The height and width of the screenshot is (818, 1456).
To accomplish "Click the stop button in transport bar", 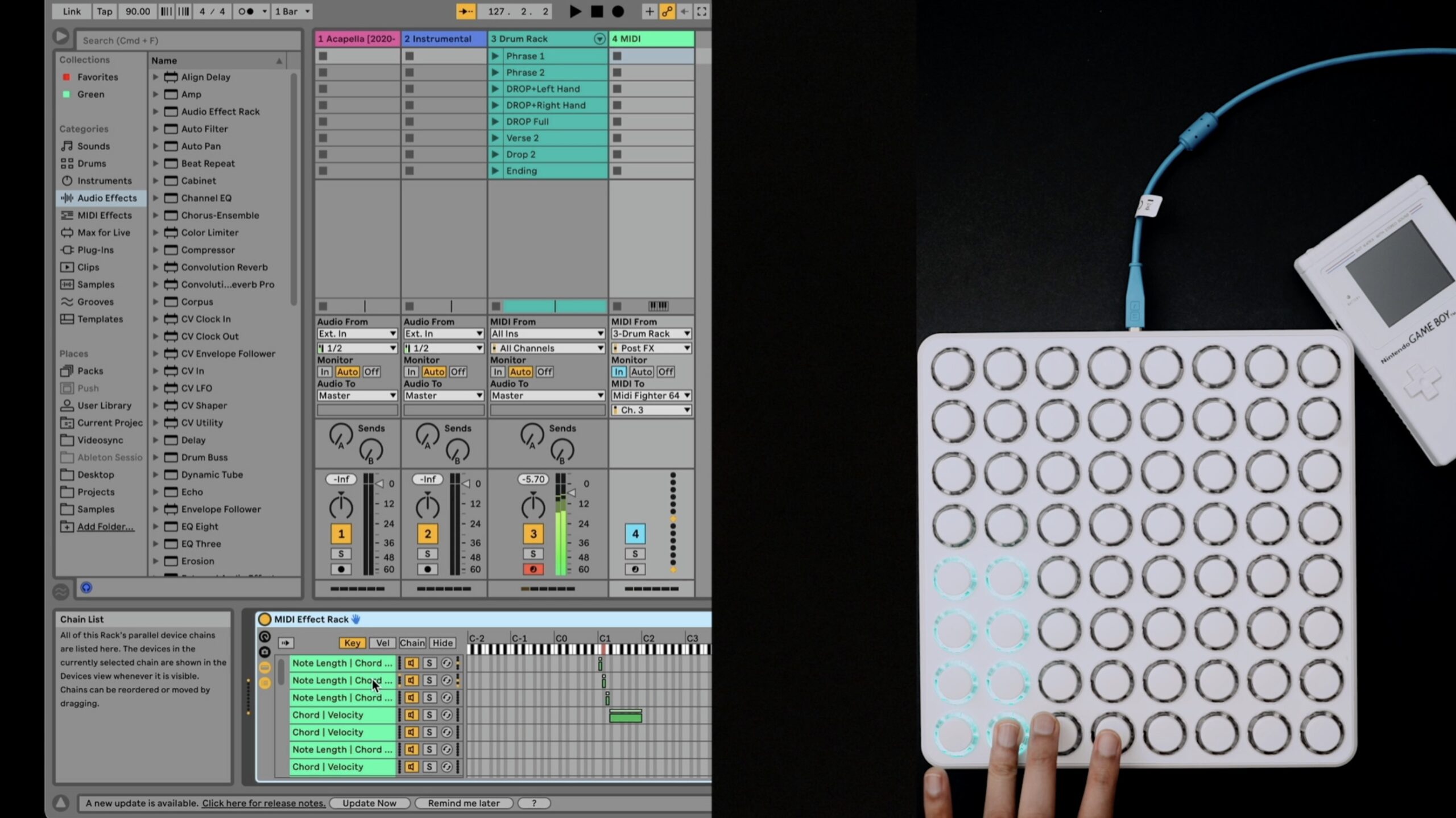I will [x=596, y=10].
